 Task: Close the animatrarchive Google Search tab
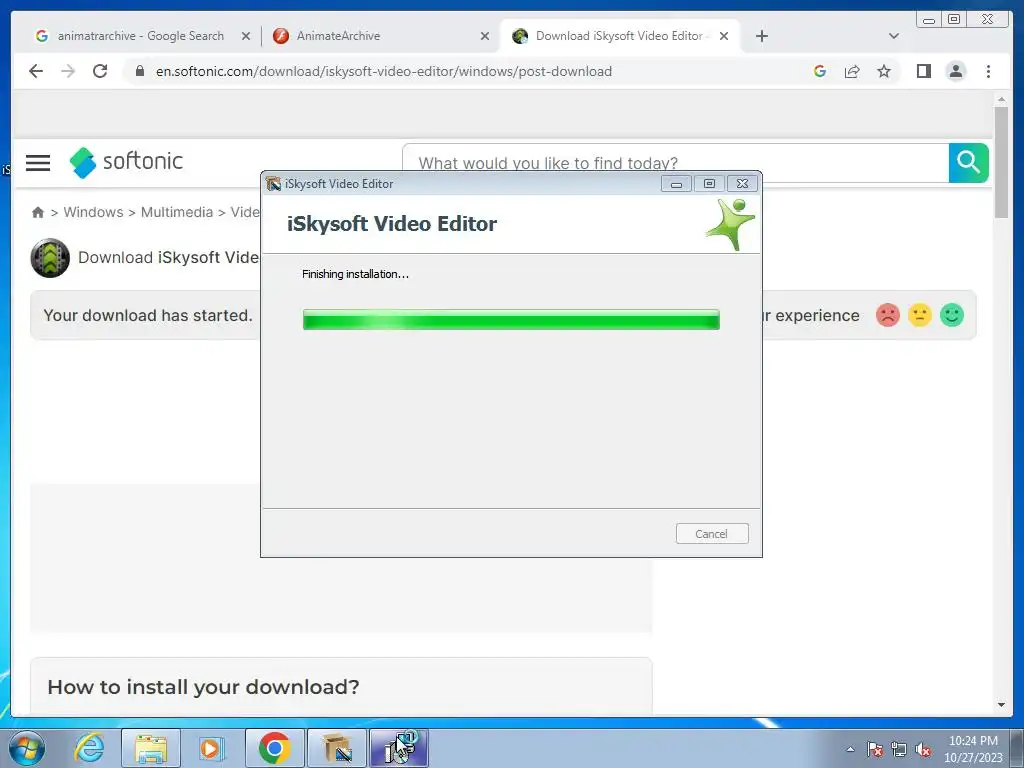[246, 36]
